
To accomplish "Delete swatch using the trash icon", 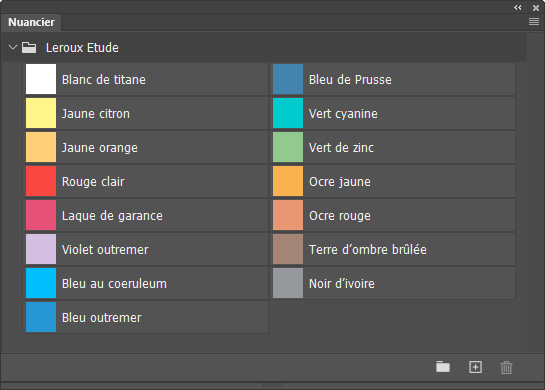I will click(506, 367).
